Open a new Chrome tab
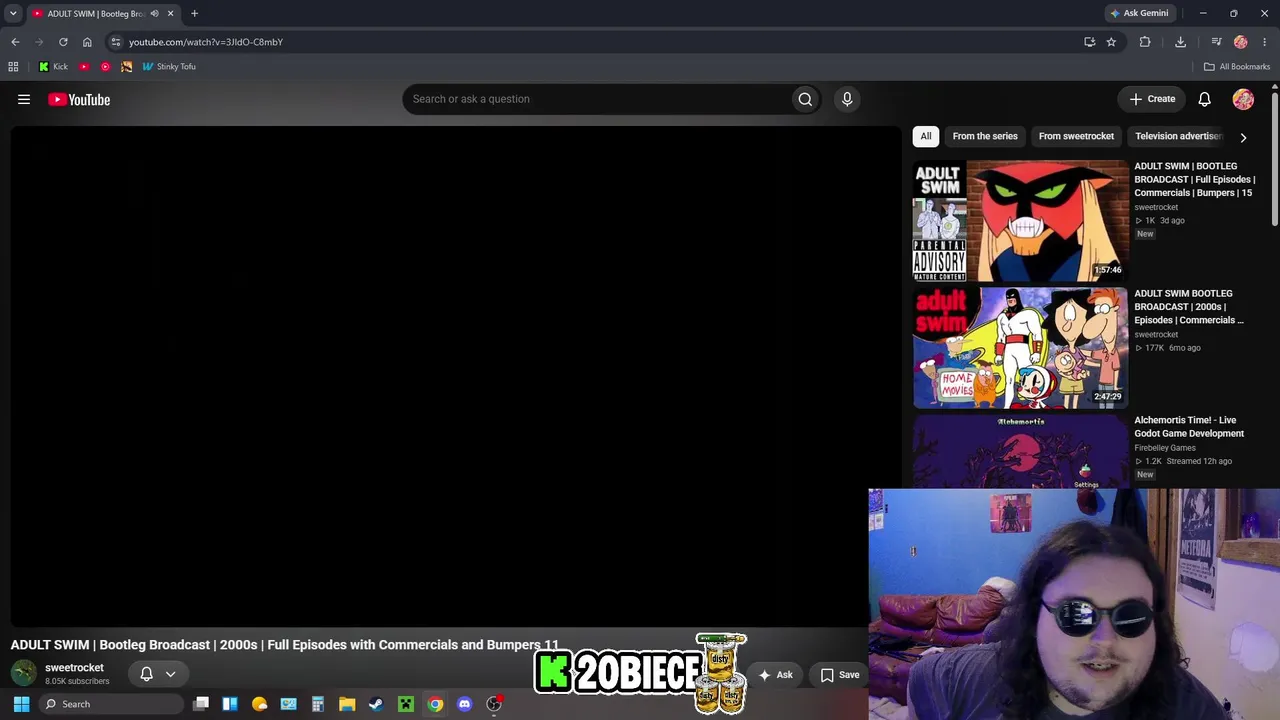 (194, 14)
